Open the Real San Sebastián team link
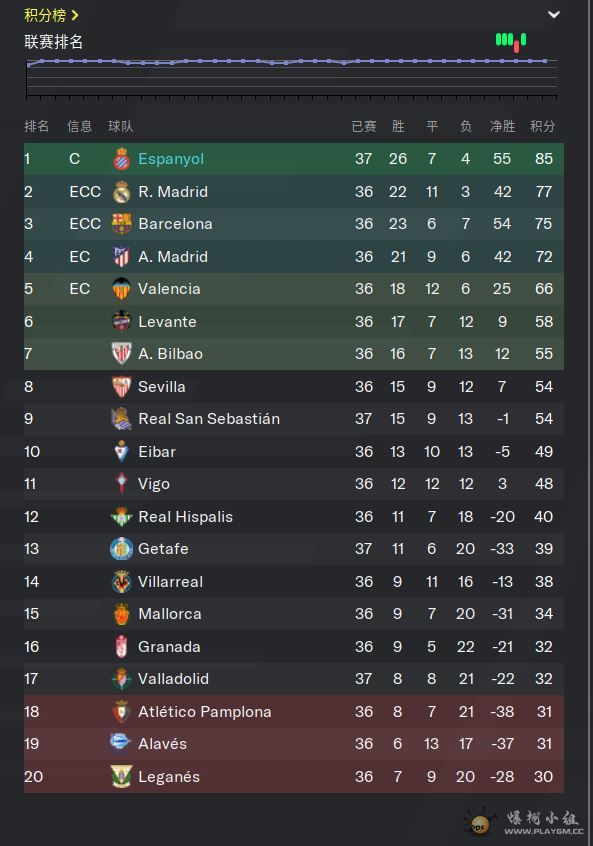593x846 pixels. coord(209,419)
